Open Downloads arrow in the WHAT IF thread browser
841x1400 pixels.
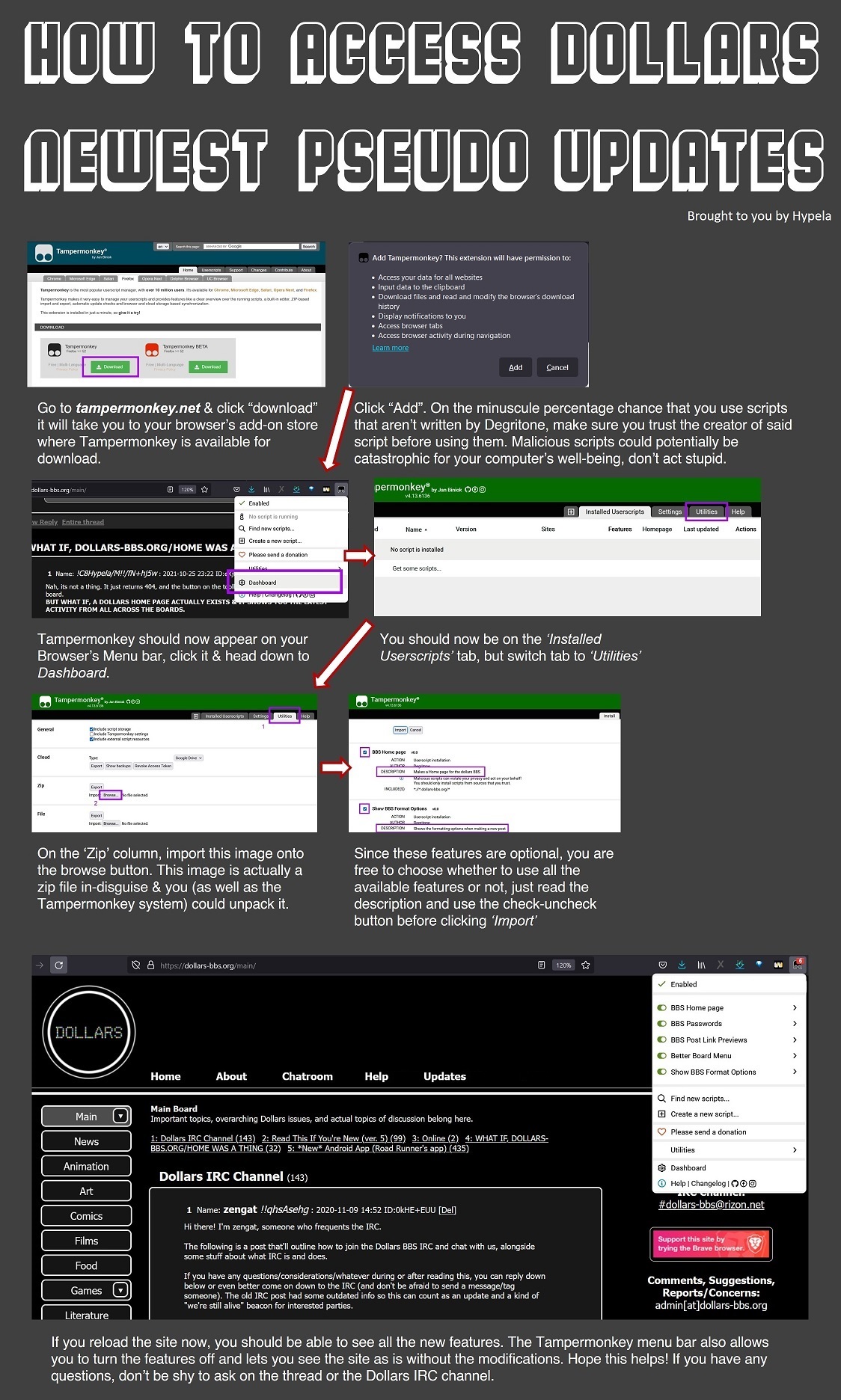click(x=251, y=489)
